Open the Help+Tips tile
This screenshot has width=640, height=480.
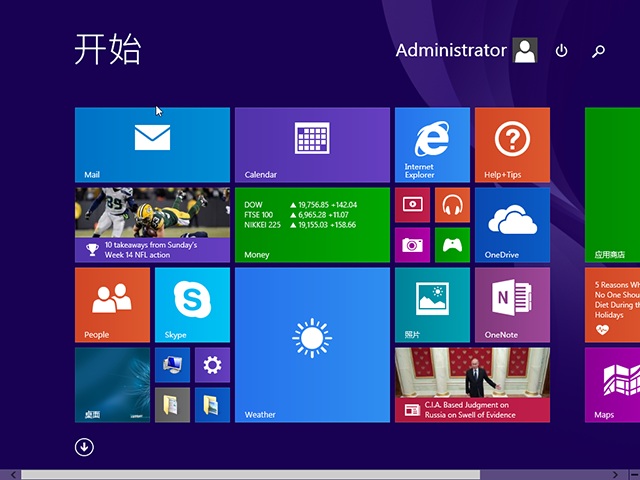(x=512, y=144)
